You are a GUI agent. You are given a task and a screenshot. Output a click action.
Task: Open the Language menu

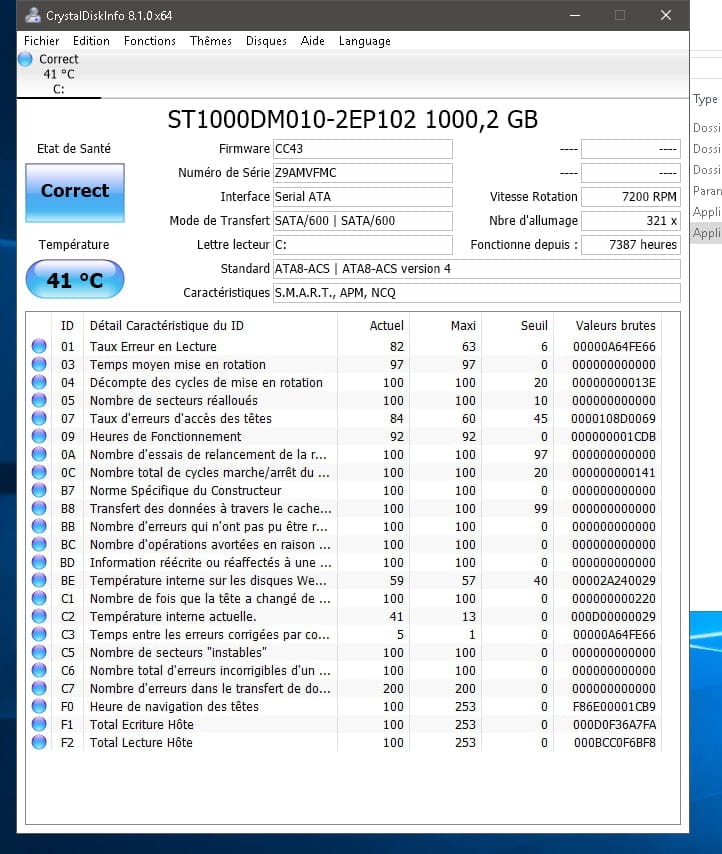tap(365, 41)
